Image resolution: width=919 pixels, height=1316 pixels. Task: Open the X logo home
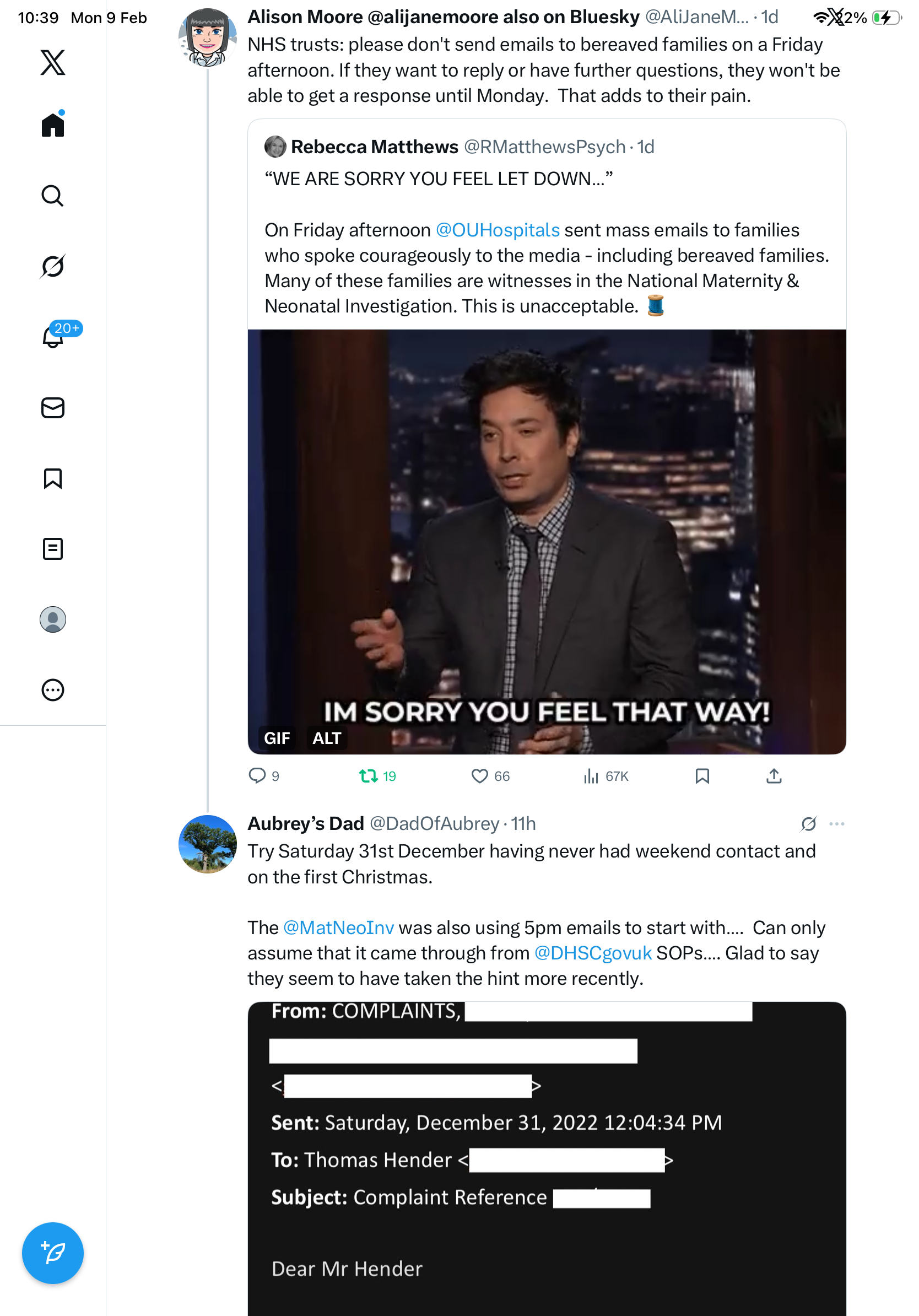click(x=53, y=62)
